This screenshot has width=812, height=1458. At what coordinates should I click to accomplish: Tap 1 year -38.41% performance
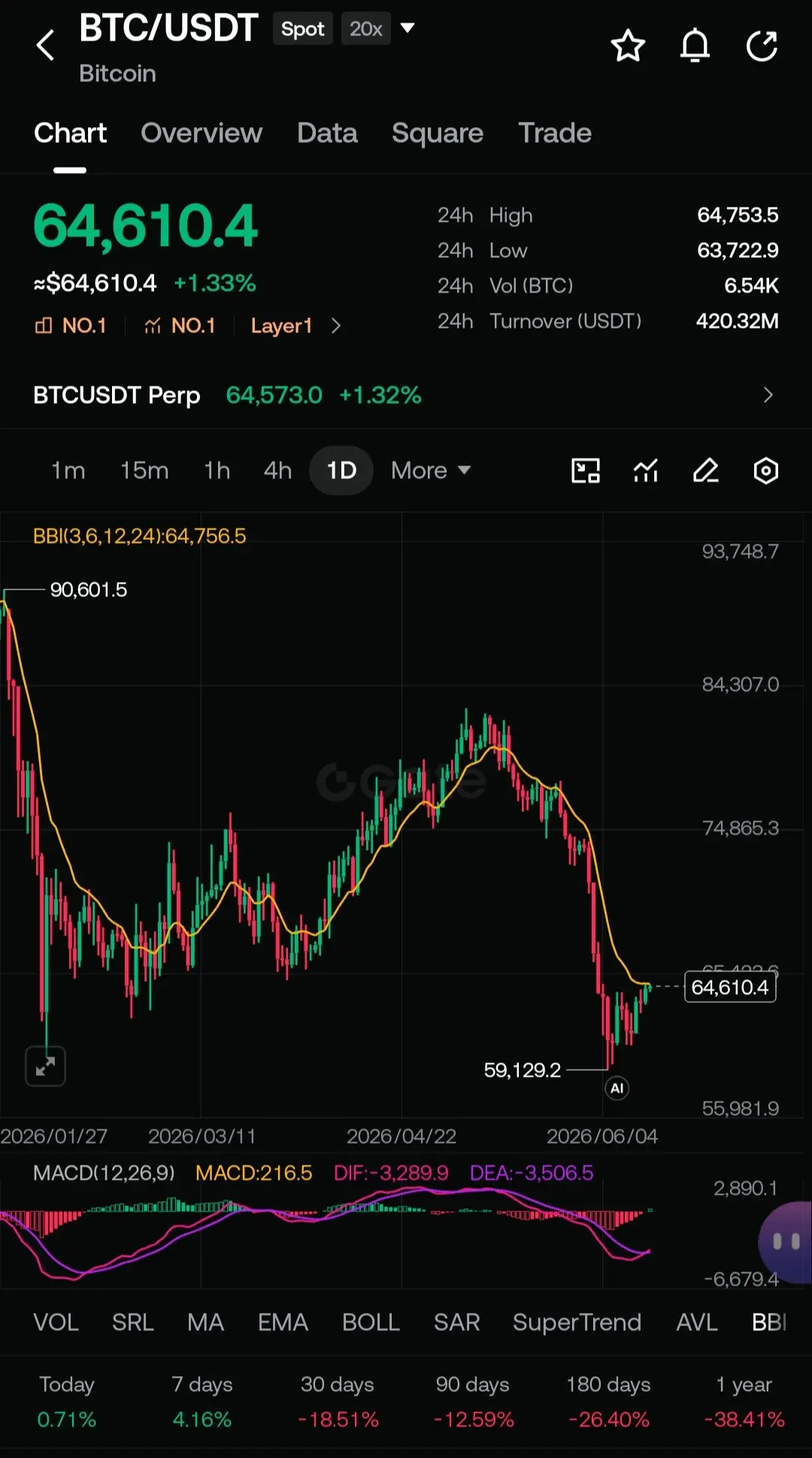(744, 1402)
